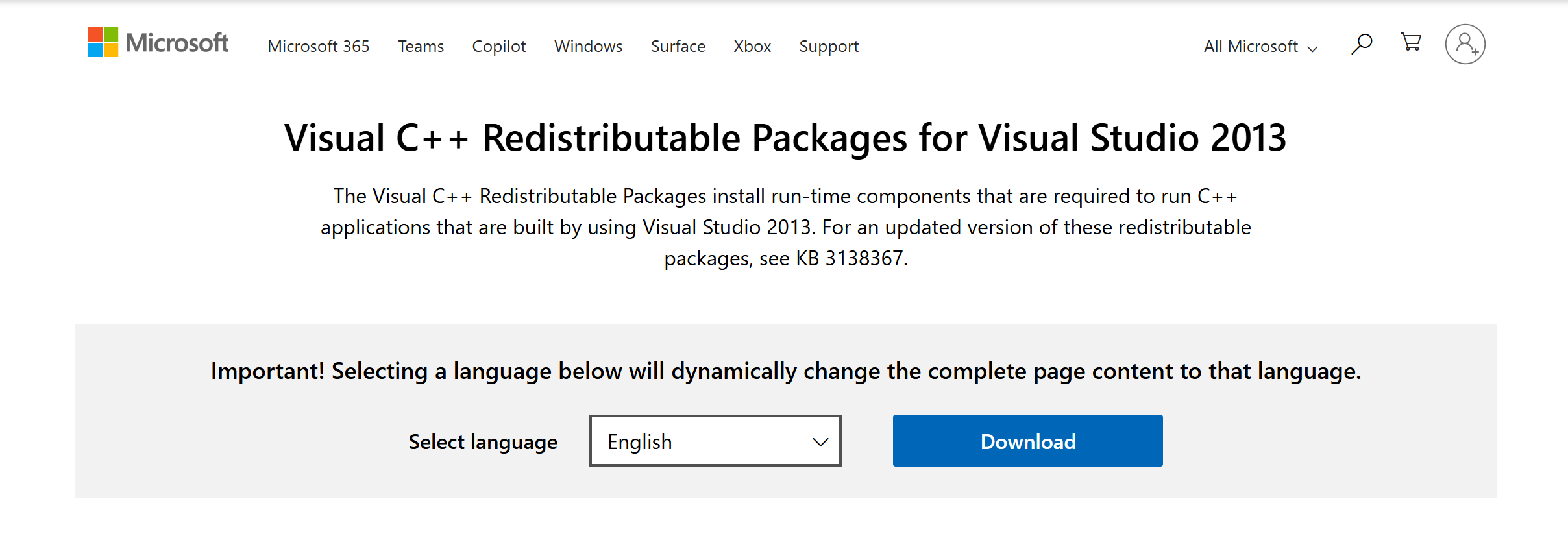The height and width of the screenshot is (536, 1568).
Task: Click the KB 3138367 reference text
Action: (850, 258)
